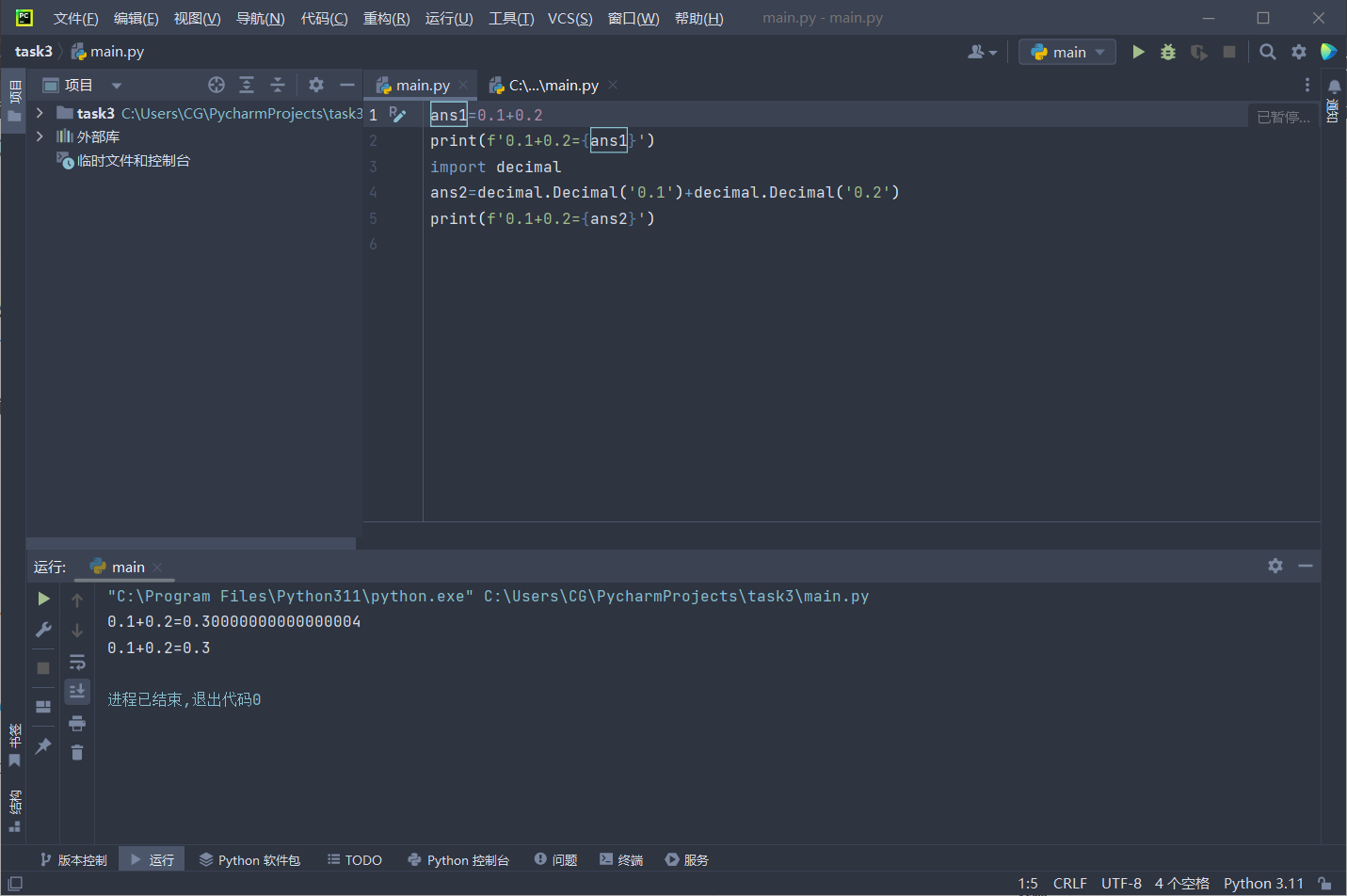Open the 4 个空格 indent settings
Image resolution: width=1347 pixels, height=896 pixels.
click(x=1181, y=884)
